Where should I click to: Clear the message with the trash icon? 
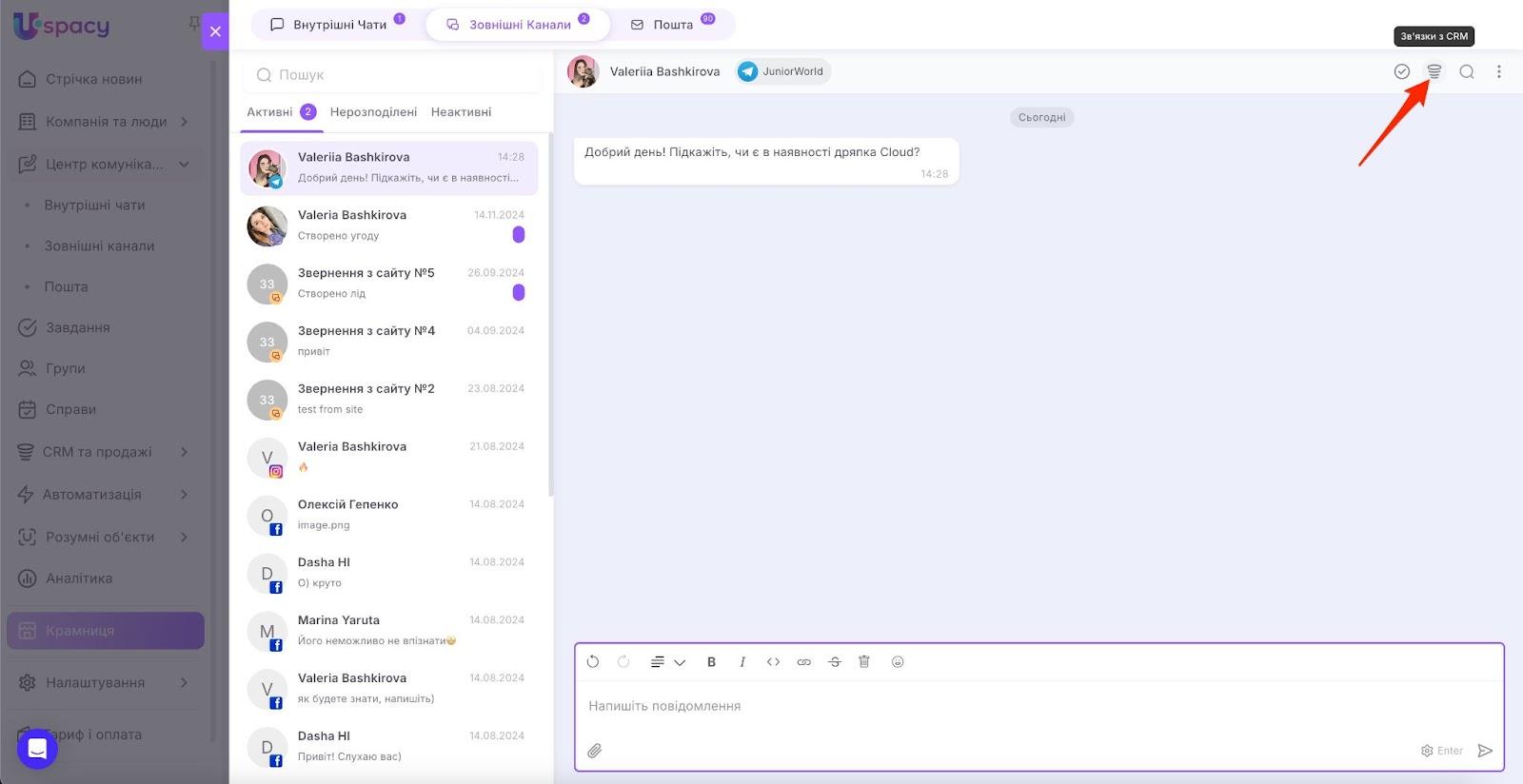click(x=864, y=662)
